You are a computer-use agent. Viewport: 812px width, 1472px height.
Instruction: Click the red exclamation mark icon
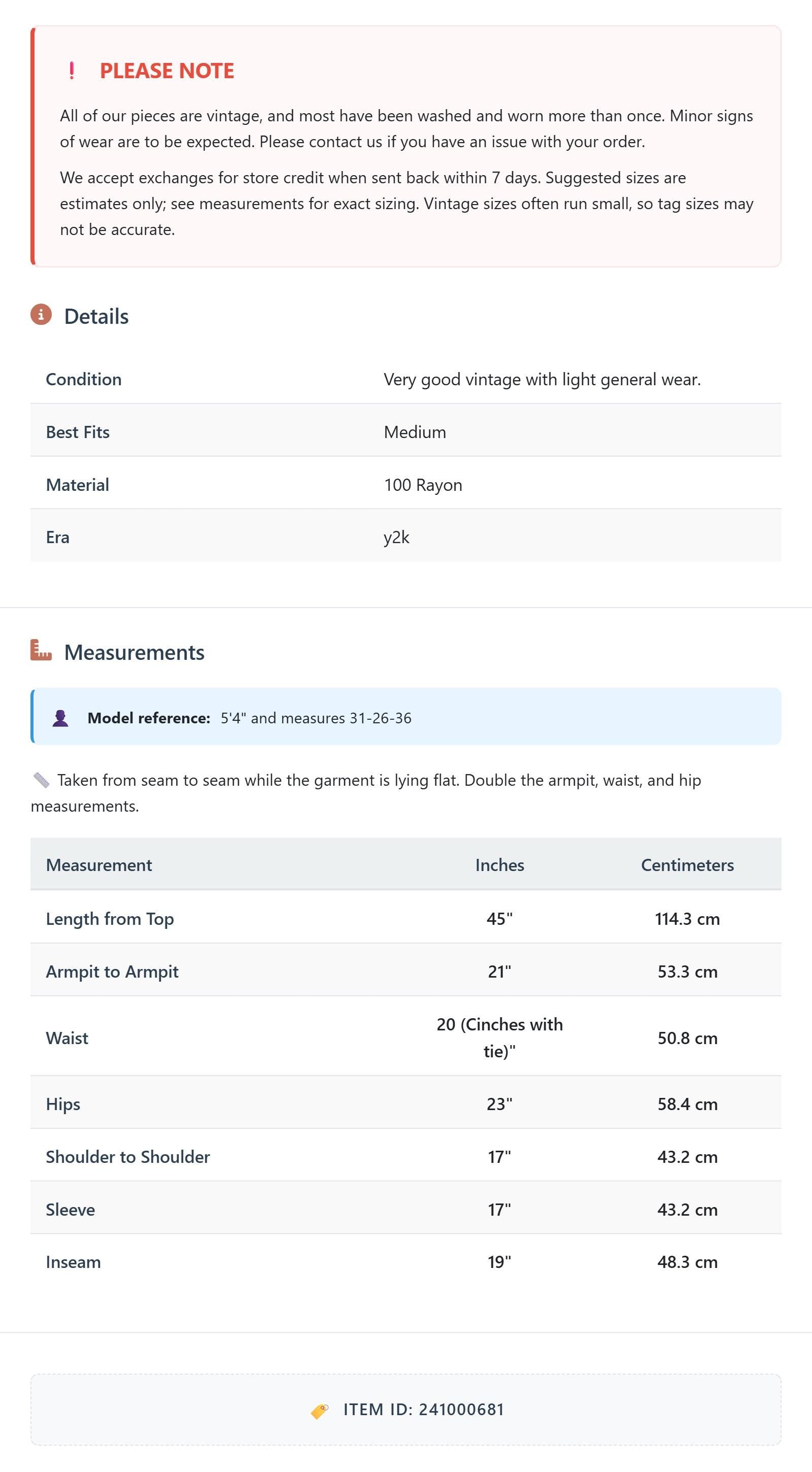click(x=72, y=71)
